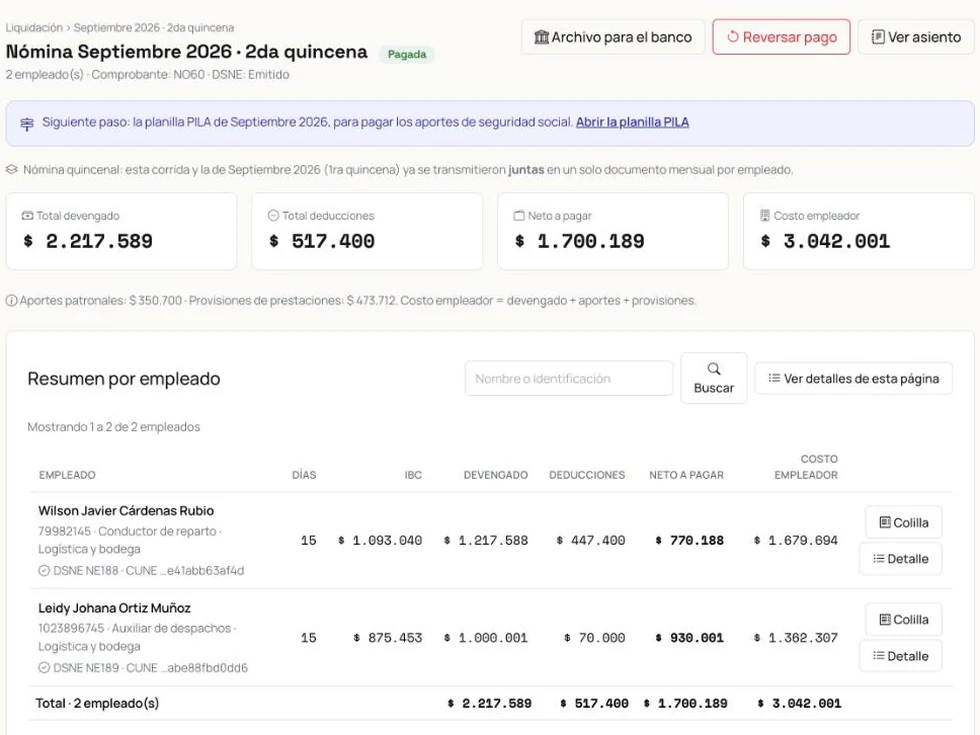Click the layers icon beside Nómina quincenal note
980x735 pixels.
coord(11,169)
